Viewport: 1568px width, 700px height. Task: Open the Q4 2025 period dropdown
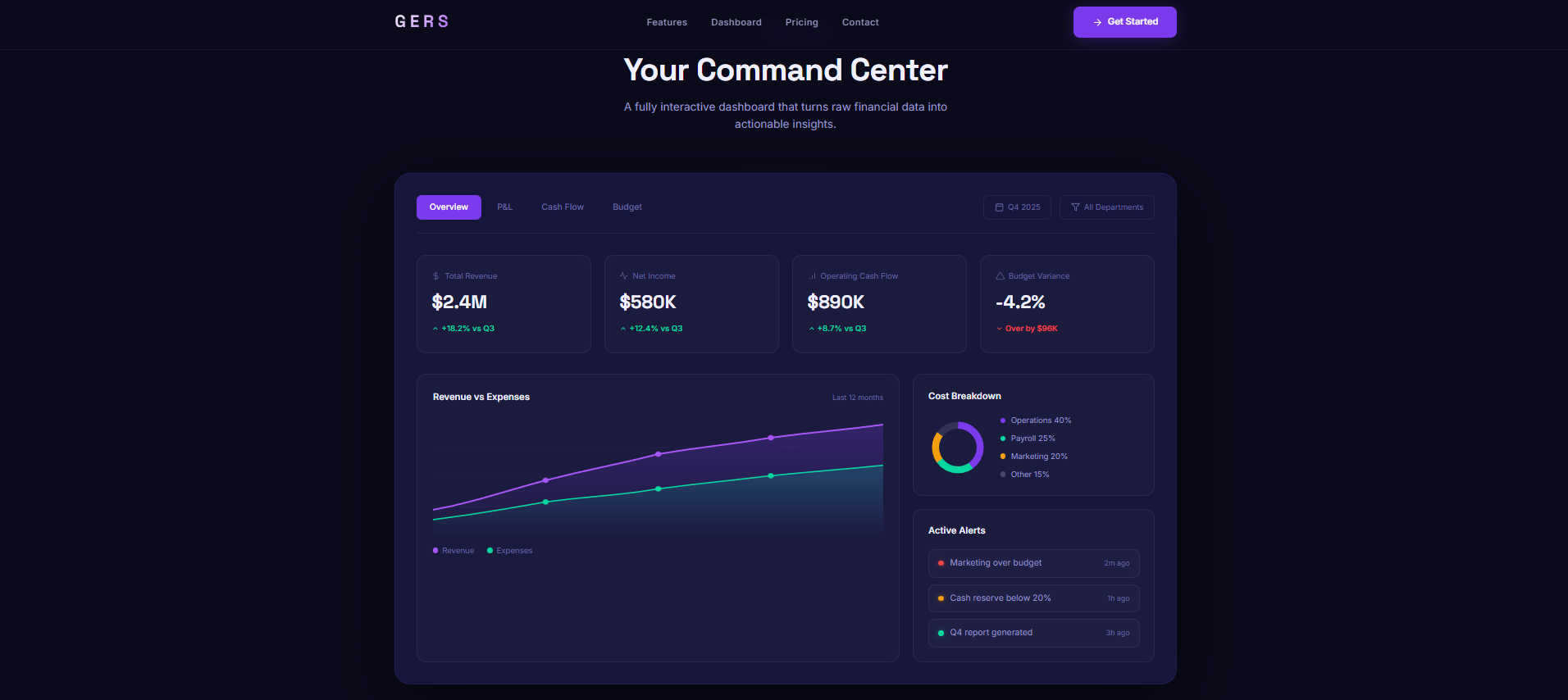pyautogui.click(x=1017, y=207)
